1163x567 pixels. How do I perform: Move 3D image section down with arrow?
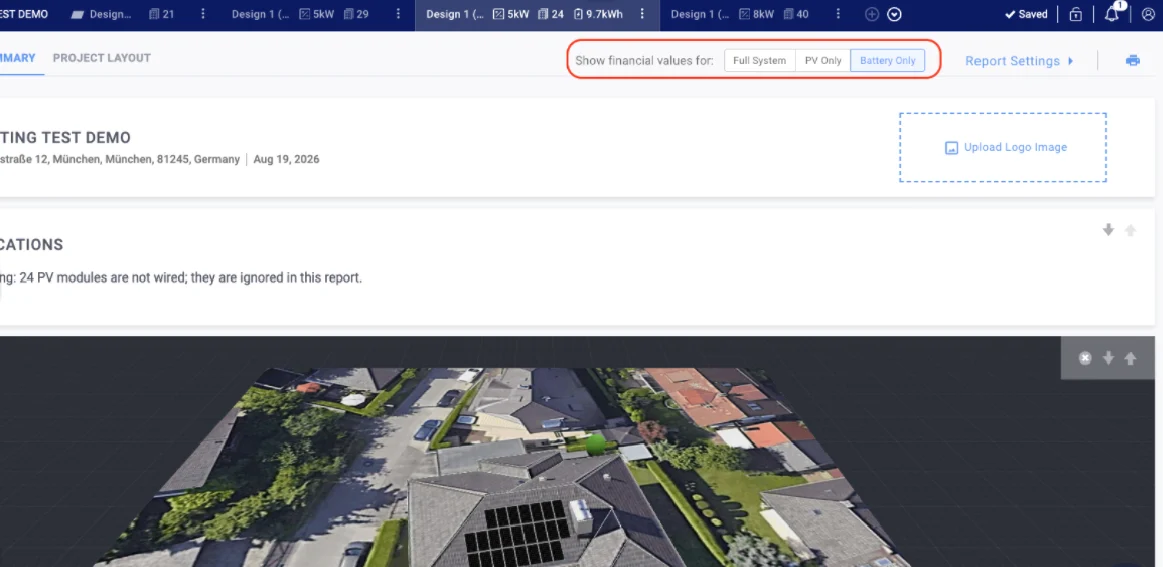(x=1108, y=358)
